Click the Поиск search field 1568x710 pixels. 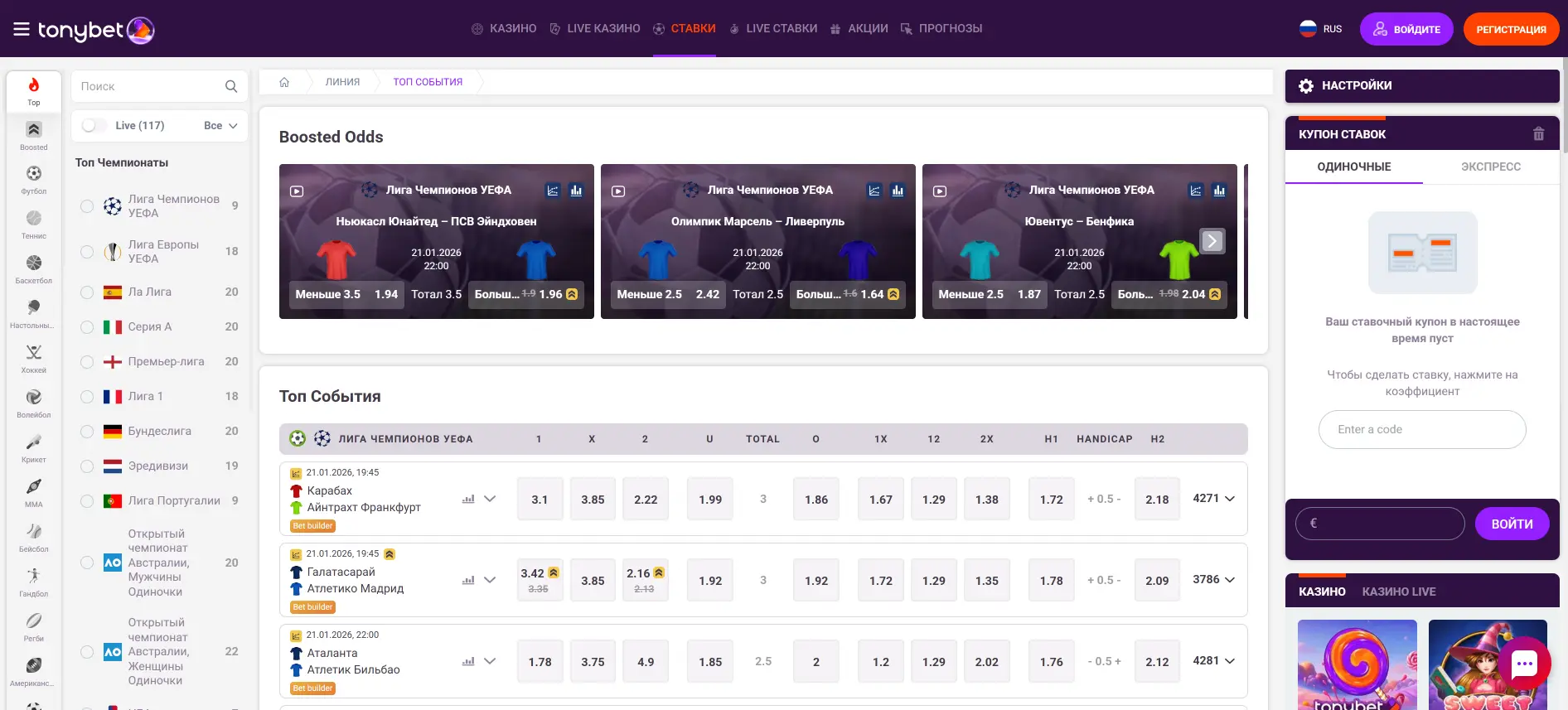click(149, 86)
